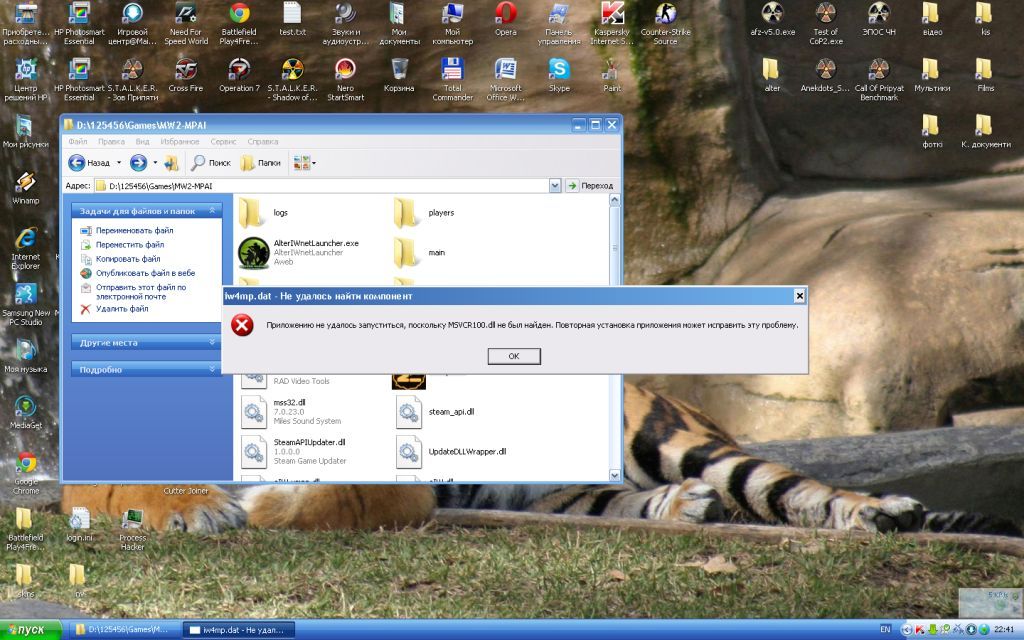Select the mss32.dll file
The image size is (1024, 640).
(291, 411)
